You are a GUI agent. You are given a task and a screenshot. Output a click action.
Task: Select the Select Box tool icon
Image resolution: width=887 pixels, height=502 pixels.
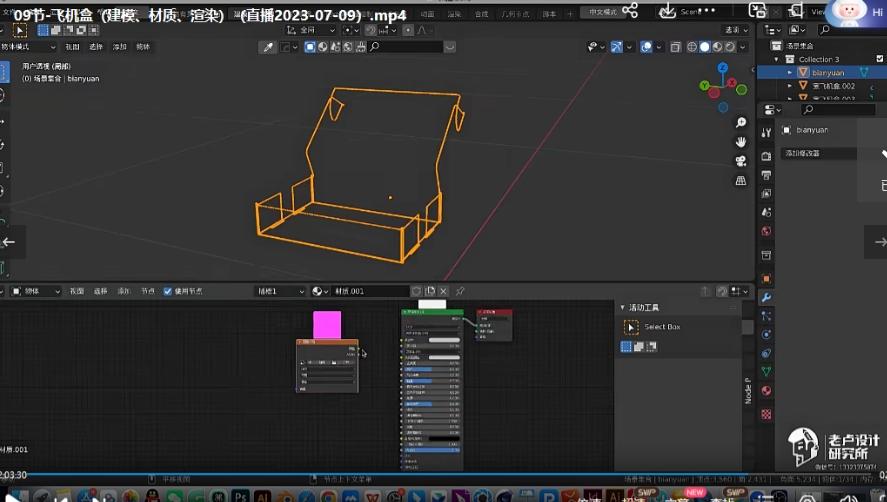(x=631, y=327)
